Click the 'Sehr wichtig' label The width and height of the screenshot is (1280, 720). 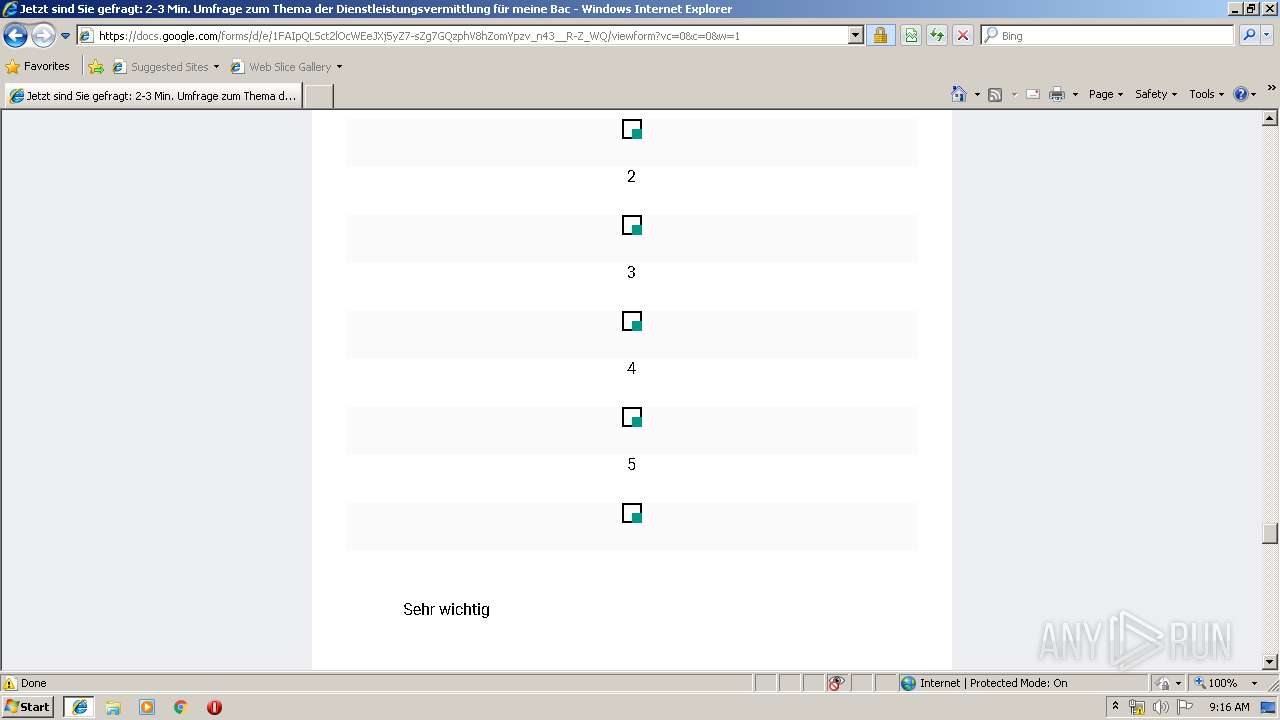click(446, 609)
